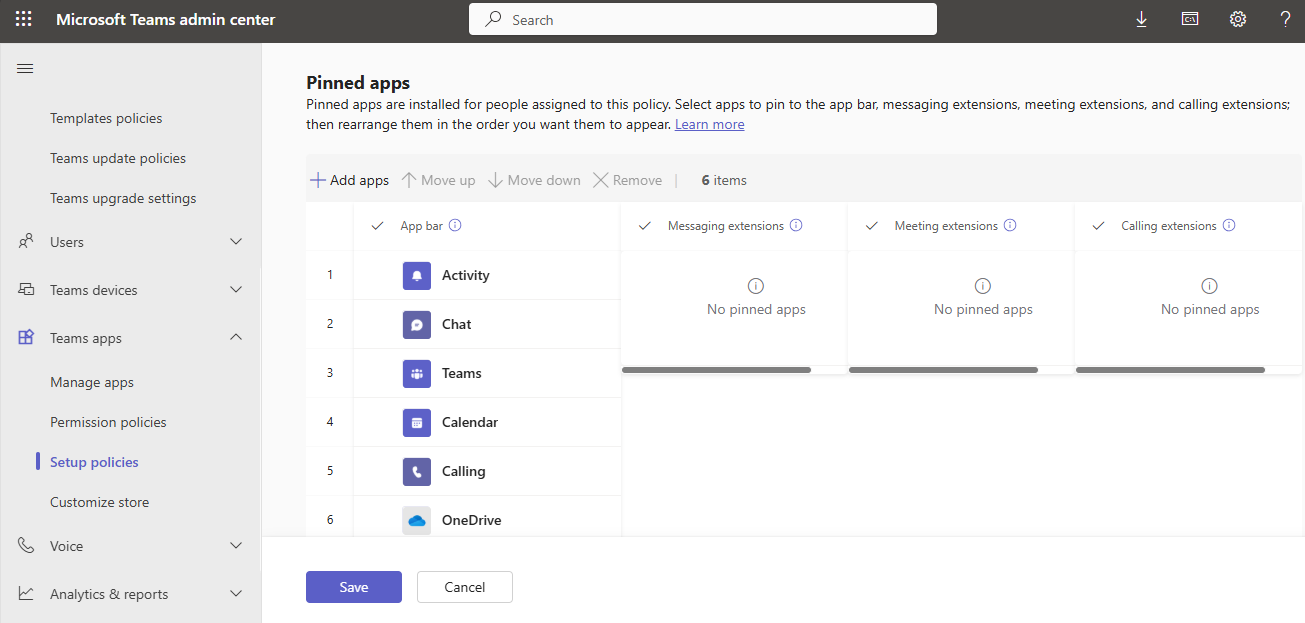Click the Voice phone icon
This screenshot has height=623, width=1305.
[26, 546]
